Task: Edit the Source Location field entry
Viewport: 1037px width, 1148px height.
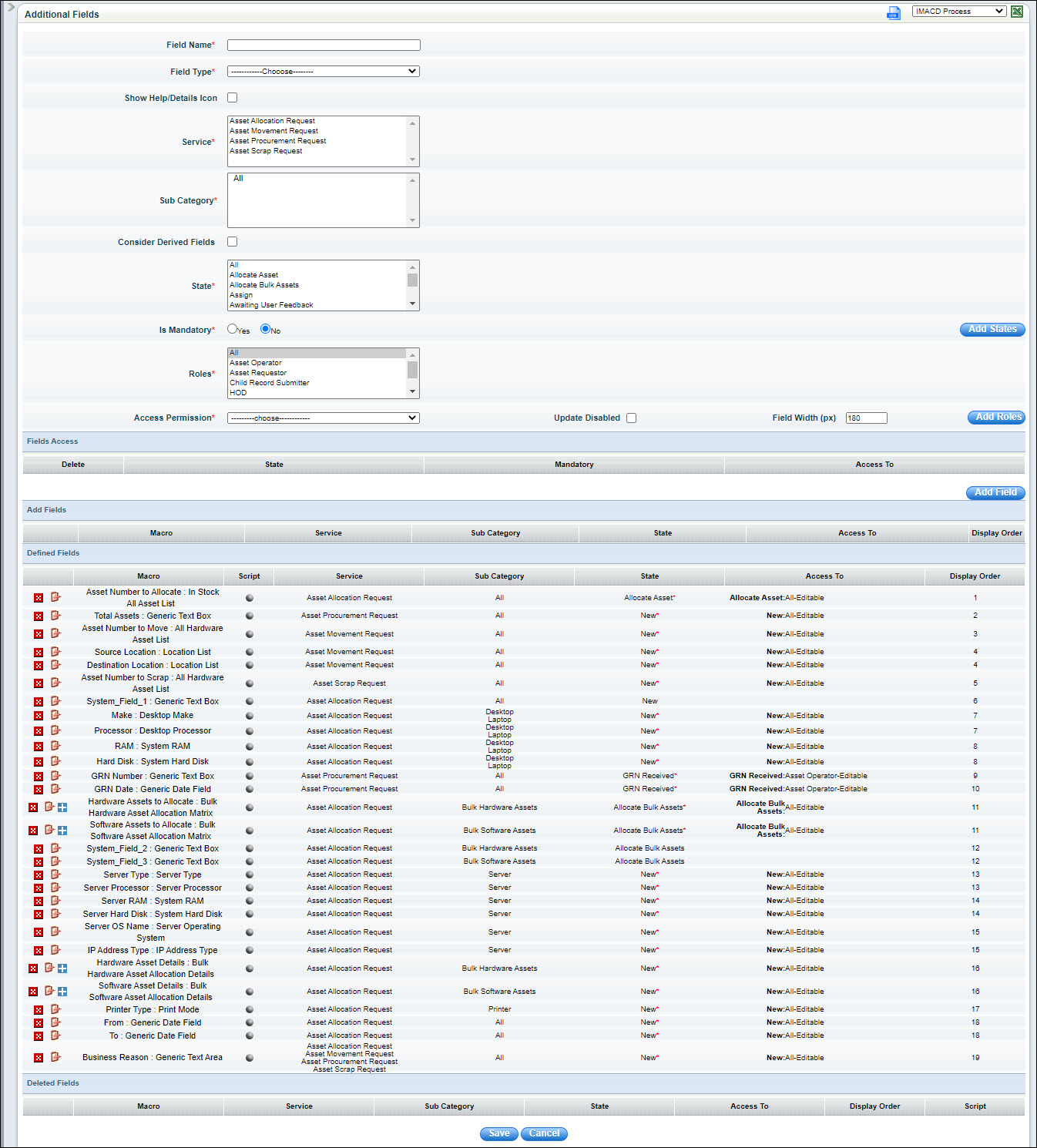Action: (x=55, y=652)
